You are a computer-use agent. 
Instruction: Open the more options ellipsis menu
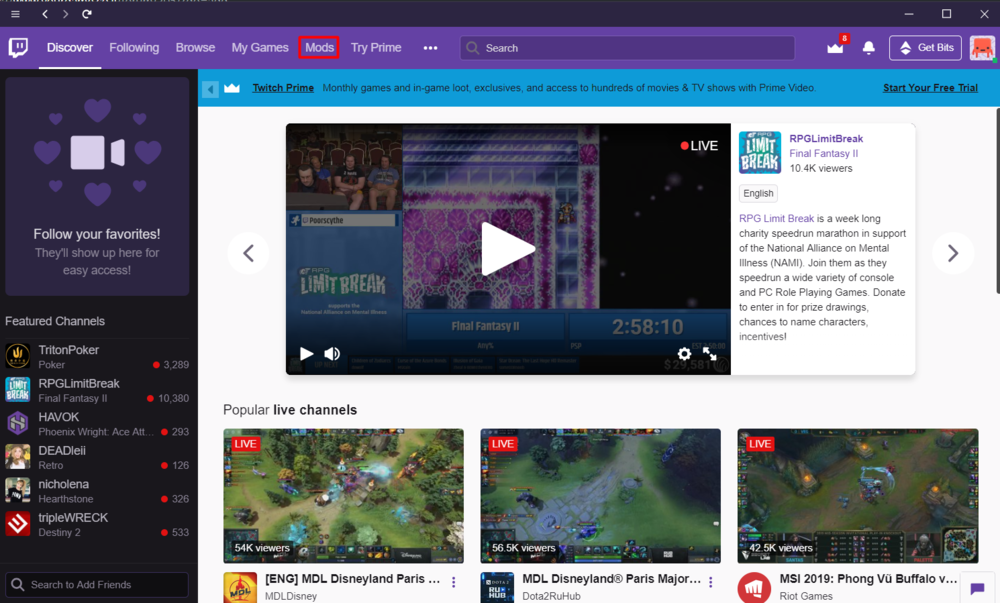click(430, 48)
